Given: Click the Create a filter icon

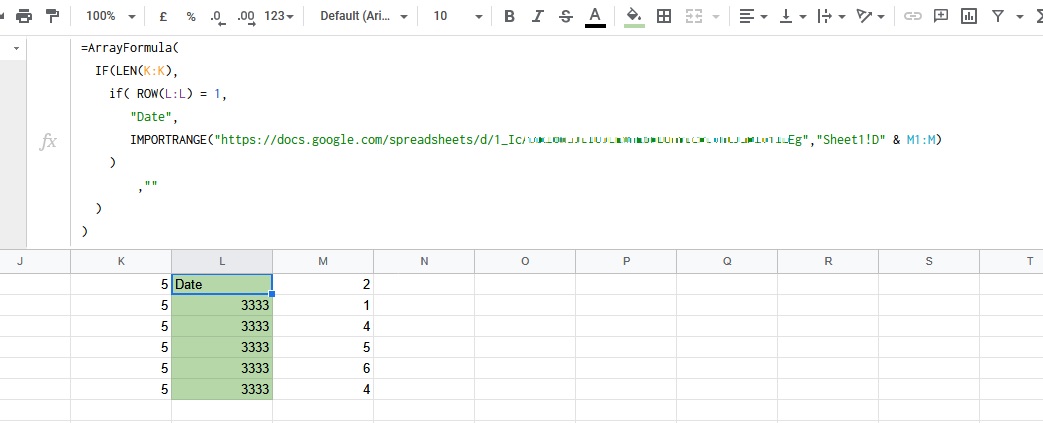Looking at the screenshot, I should point(997,17).
